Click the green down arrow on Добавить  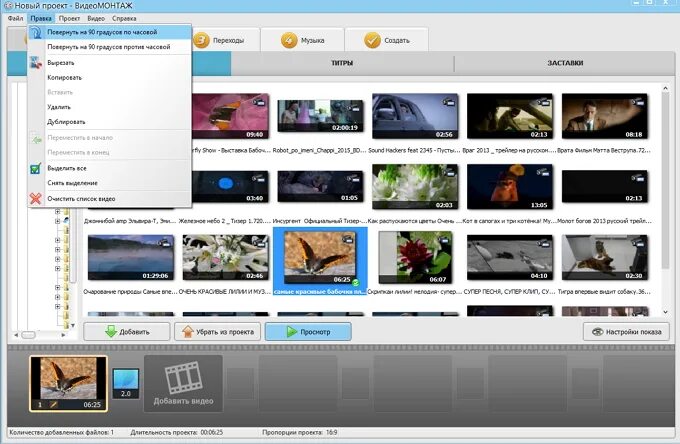coord(111,332)
